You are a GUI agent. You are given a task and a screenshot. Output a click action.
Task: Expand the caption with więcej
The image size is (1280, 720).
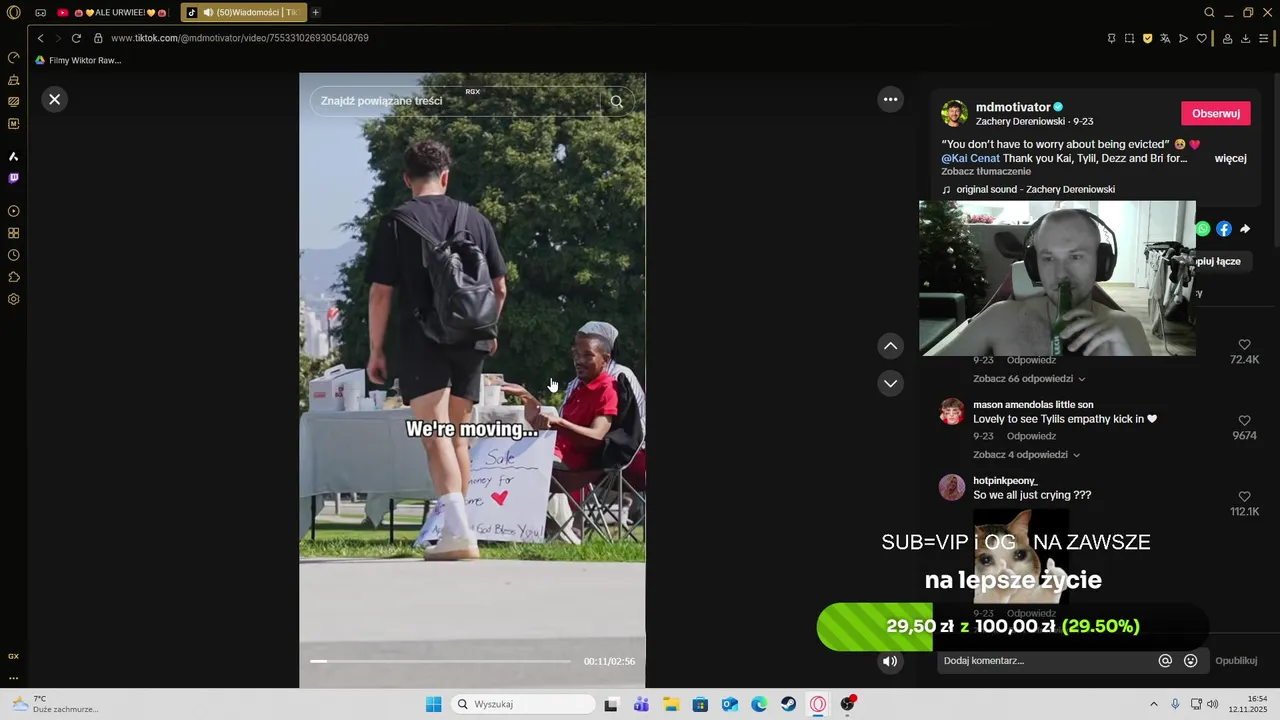point(1230,158)
